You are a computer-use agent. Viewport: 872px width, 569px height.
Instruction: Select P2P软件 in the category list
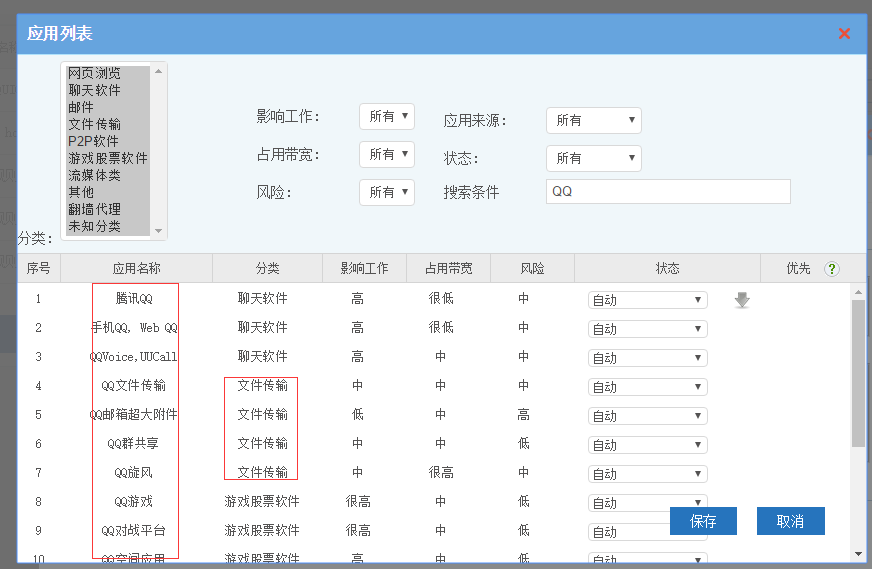coord(93,142)
